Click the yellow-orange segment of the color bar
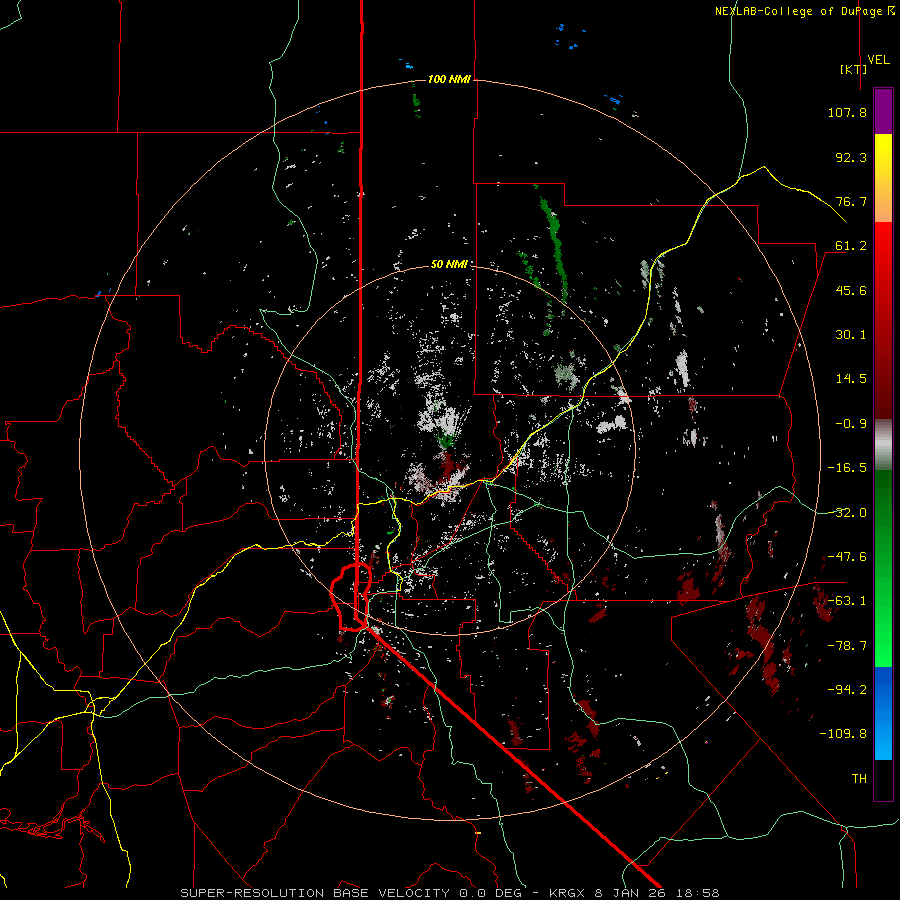Viewport: 900px width, 900px height. 883,178
